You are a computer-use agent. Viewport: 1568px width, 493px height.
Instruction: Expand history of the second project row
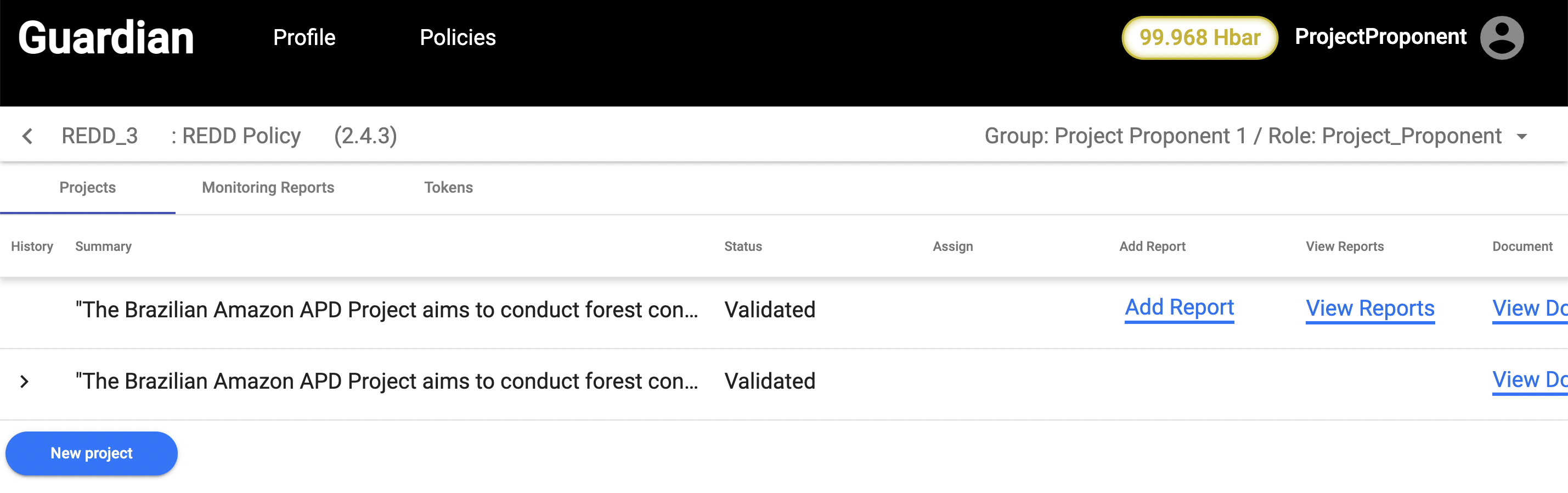pyautogui.click(x=24, y=382)
